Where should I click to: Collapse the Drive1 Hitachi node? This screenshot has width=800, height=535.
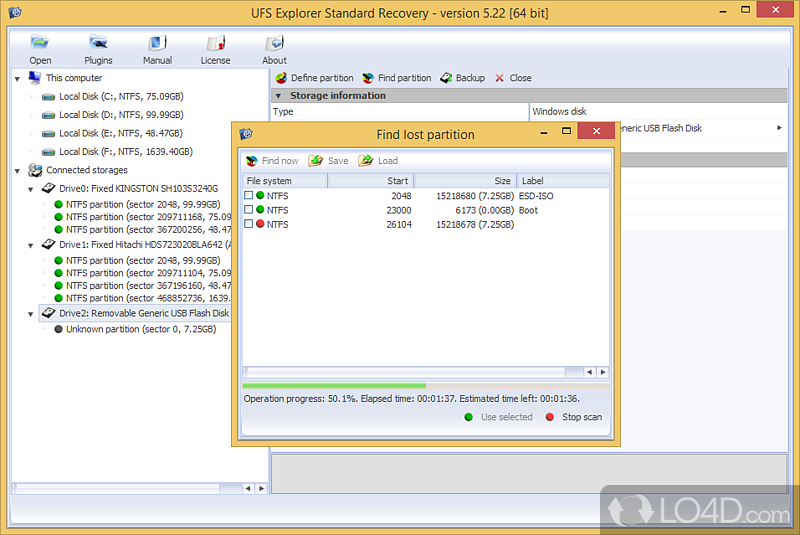pyautogui.click(x=31, y=246)
